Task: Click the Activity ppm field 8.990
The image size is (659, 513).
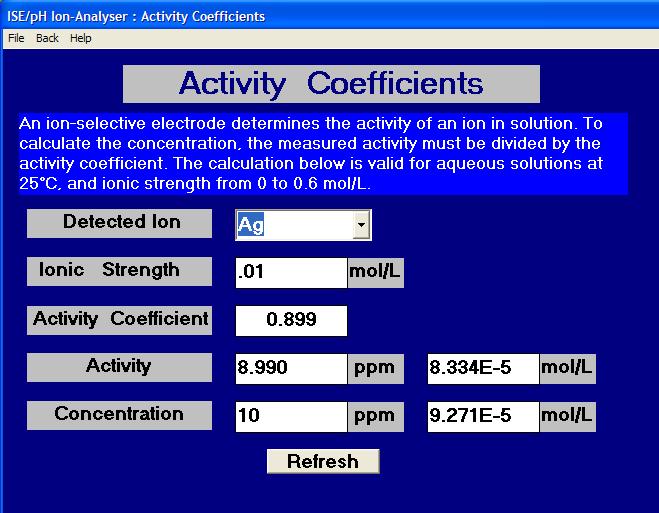Action: tap(291, 368)
